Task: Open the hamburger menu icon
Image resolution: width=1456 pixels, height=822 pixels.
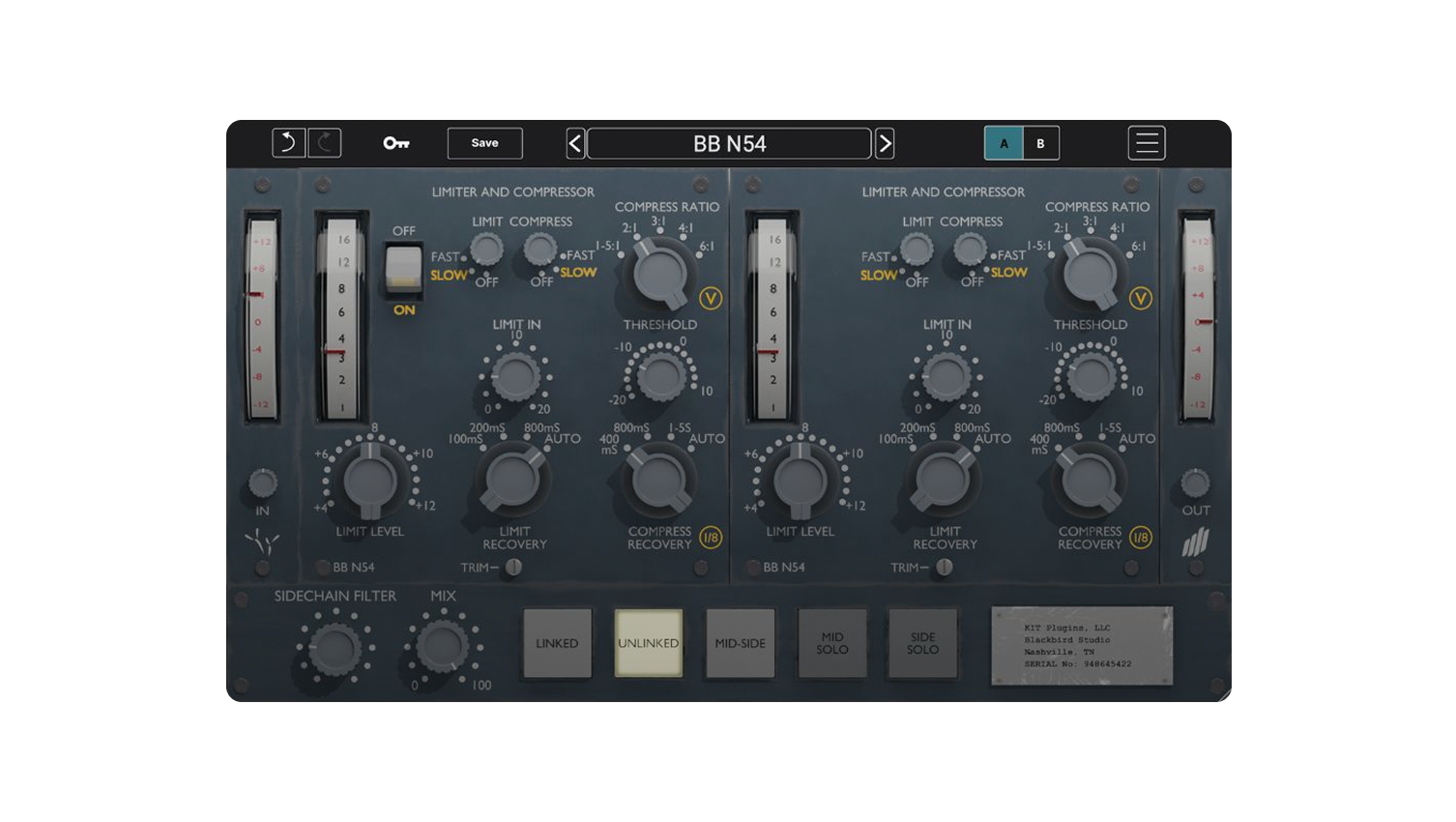Action: 1146,143
